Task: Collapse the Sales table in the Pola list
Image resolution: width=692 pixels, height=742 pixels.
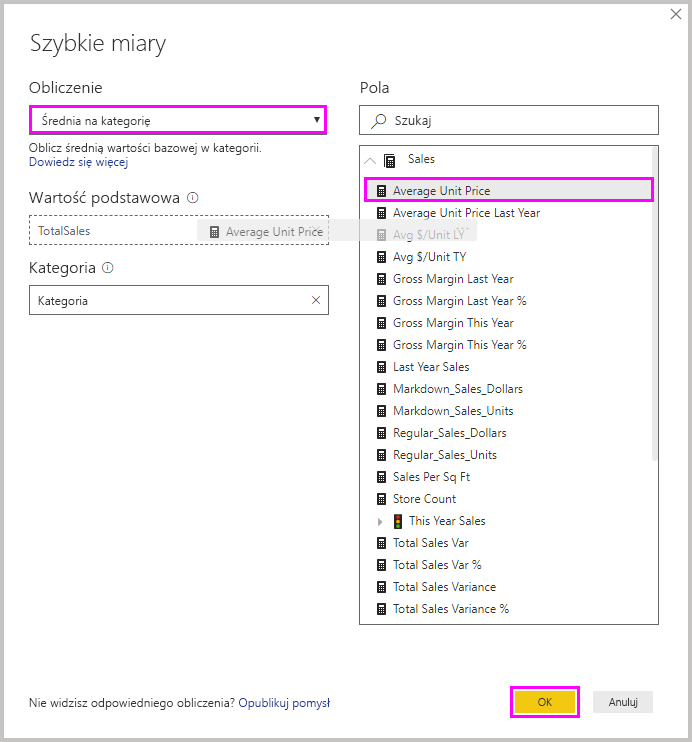Action: (370, 161)
